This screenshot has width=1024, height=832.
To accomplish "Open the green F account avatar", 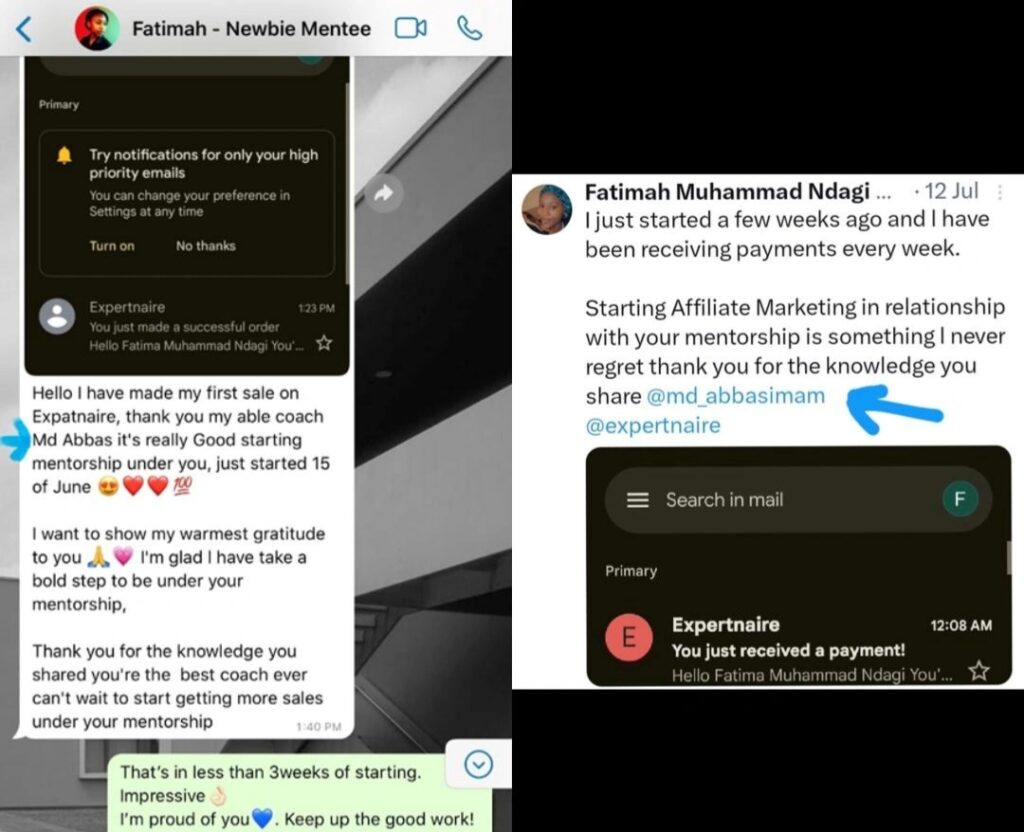I will click(960, 500).
